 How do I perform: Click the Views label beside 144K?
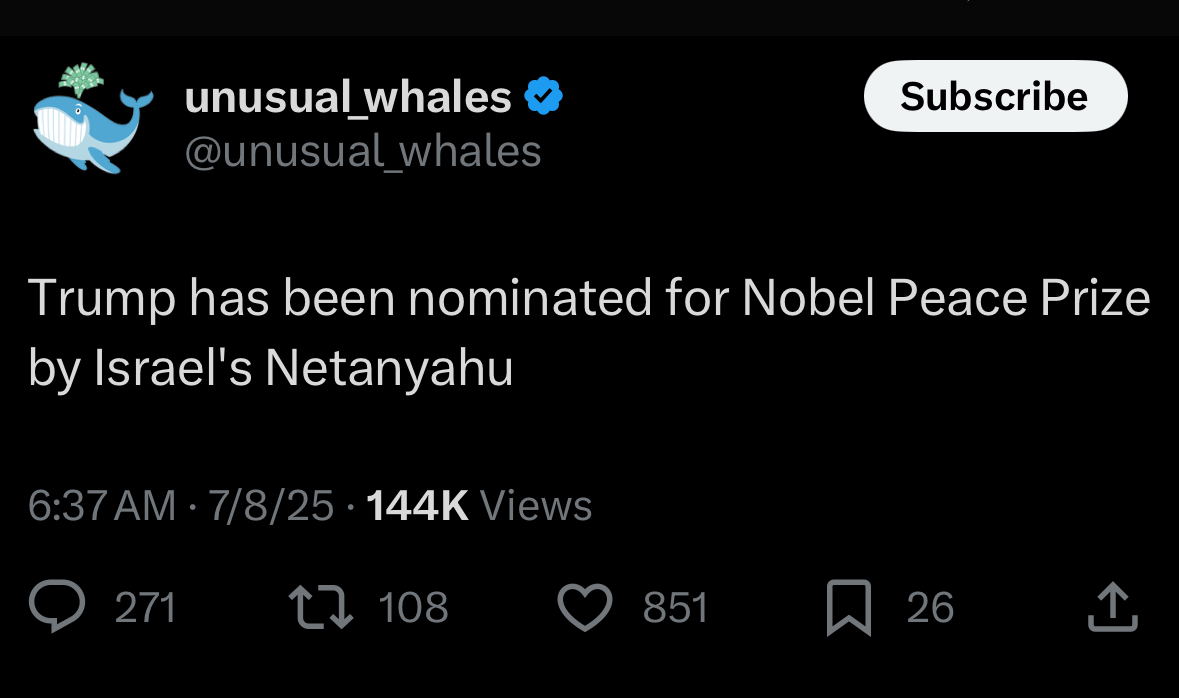pyautogui.click(x=536, y=505)
